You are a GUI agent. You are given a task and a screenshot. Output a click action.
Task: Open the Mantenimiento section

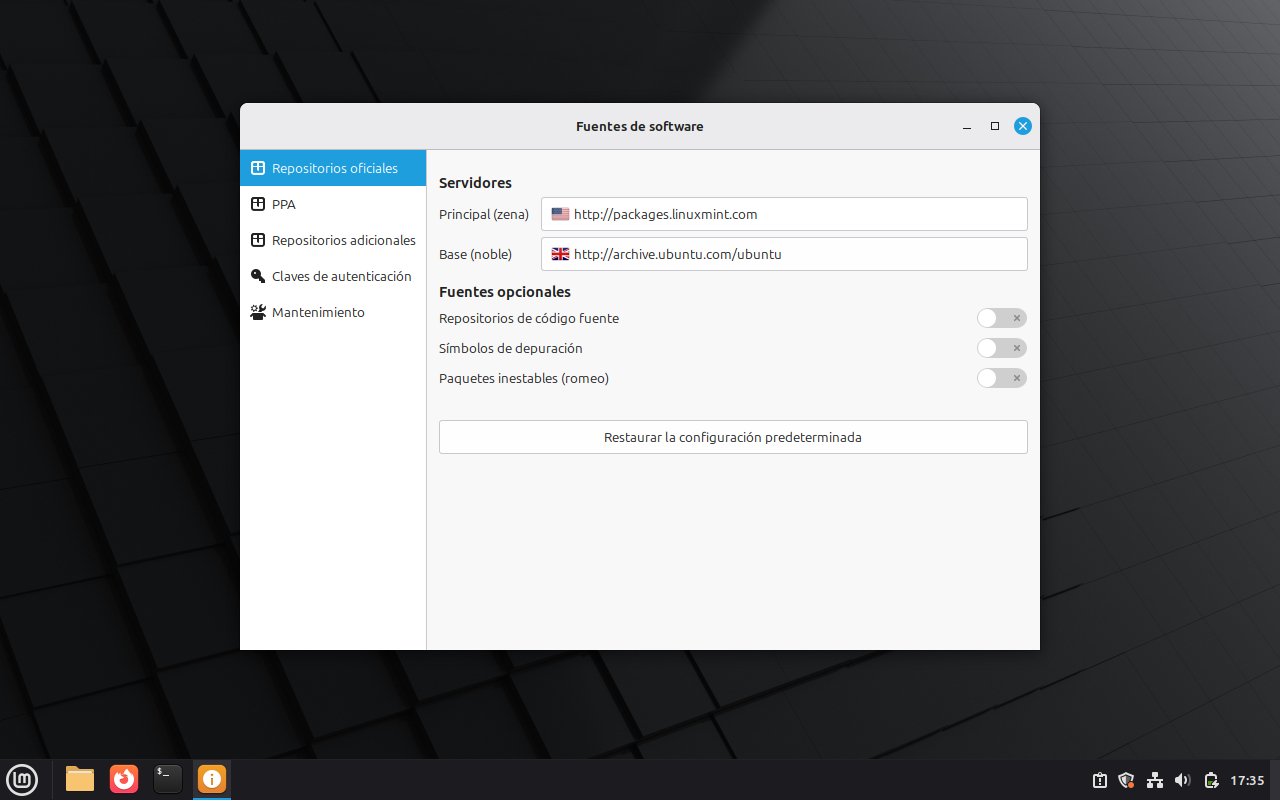[333, 312]
